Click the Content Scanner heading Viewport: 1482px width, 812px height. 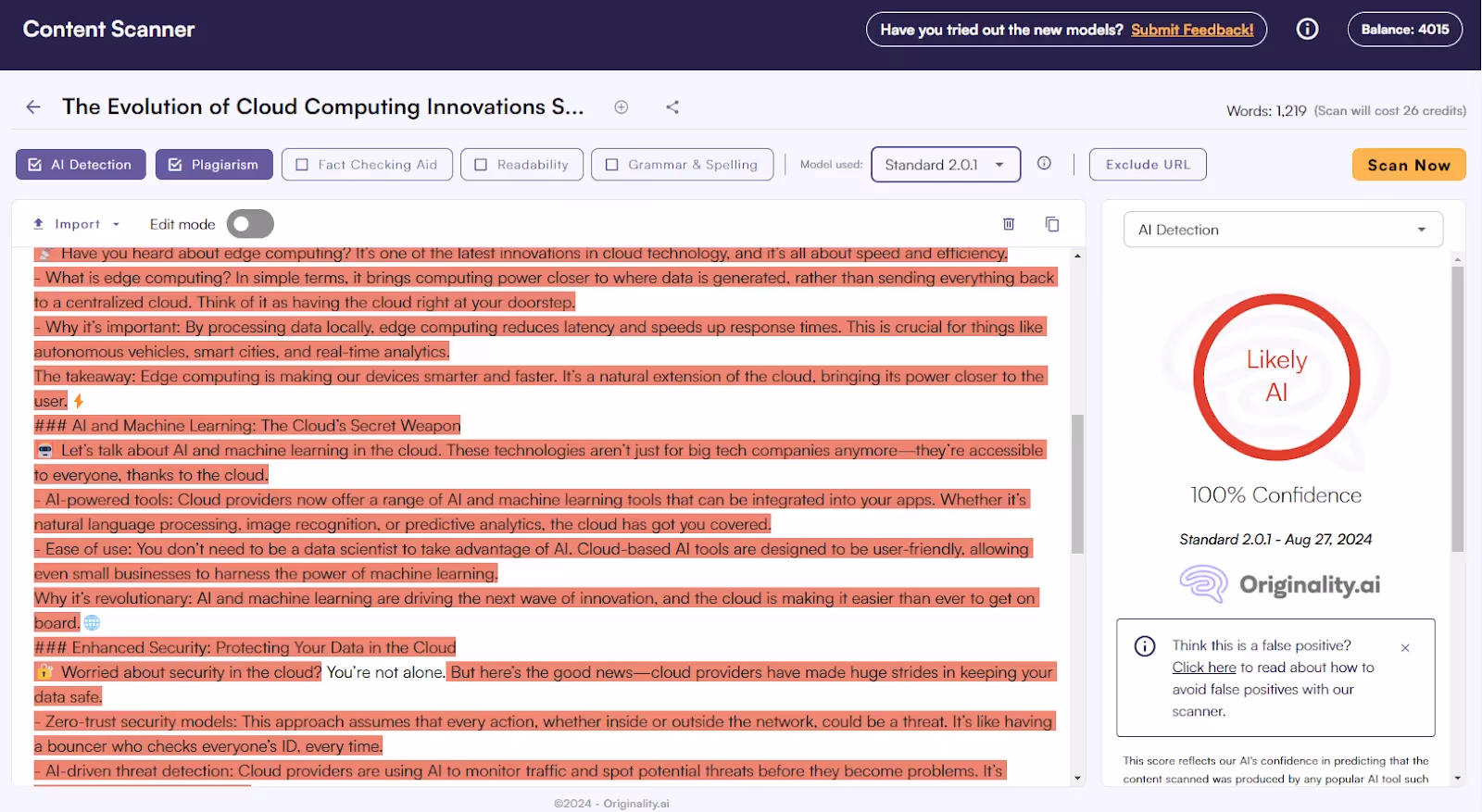[108, 30]
